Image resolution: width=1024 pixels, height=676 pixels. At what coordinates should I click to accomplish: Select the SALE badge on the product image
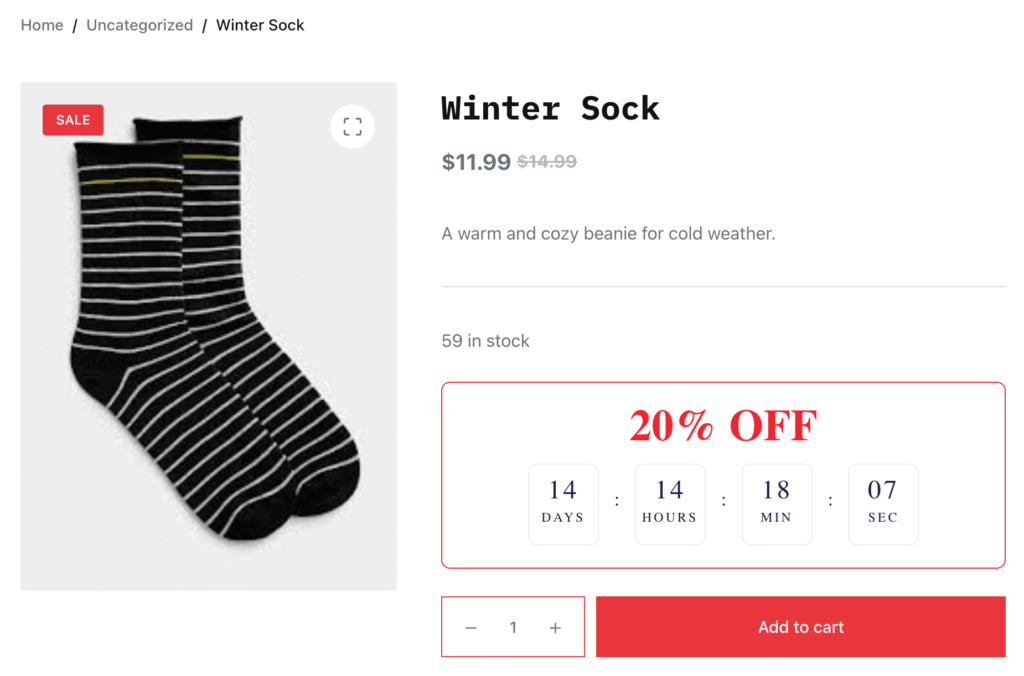coord(72,119)
